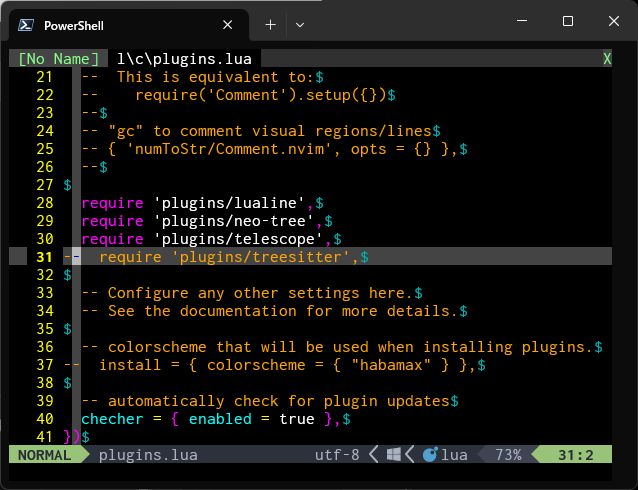Image resolution: width=638 pixels, height=490 pixels.
Task: Close the PowerShell terminal tab
Action: coord(229,24)
